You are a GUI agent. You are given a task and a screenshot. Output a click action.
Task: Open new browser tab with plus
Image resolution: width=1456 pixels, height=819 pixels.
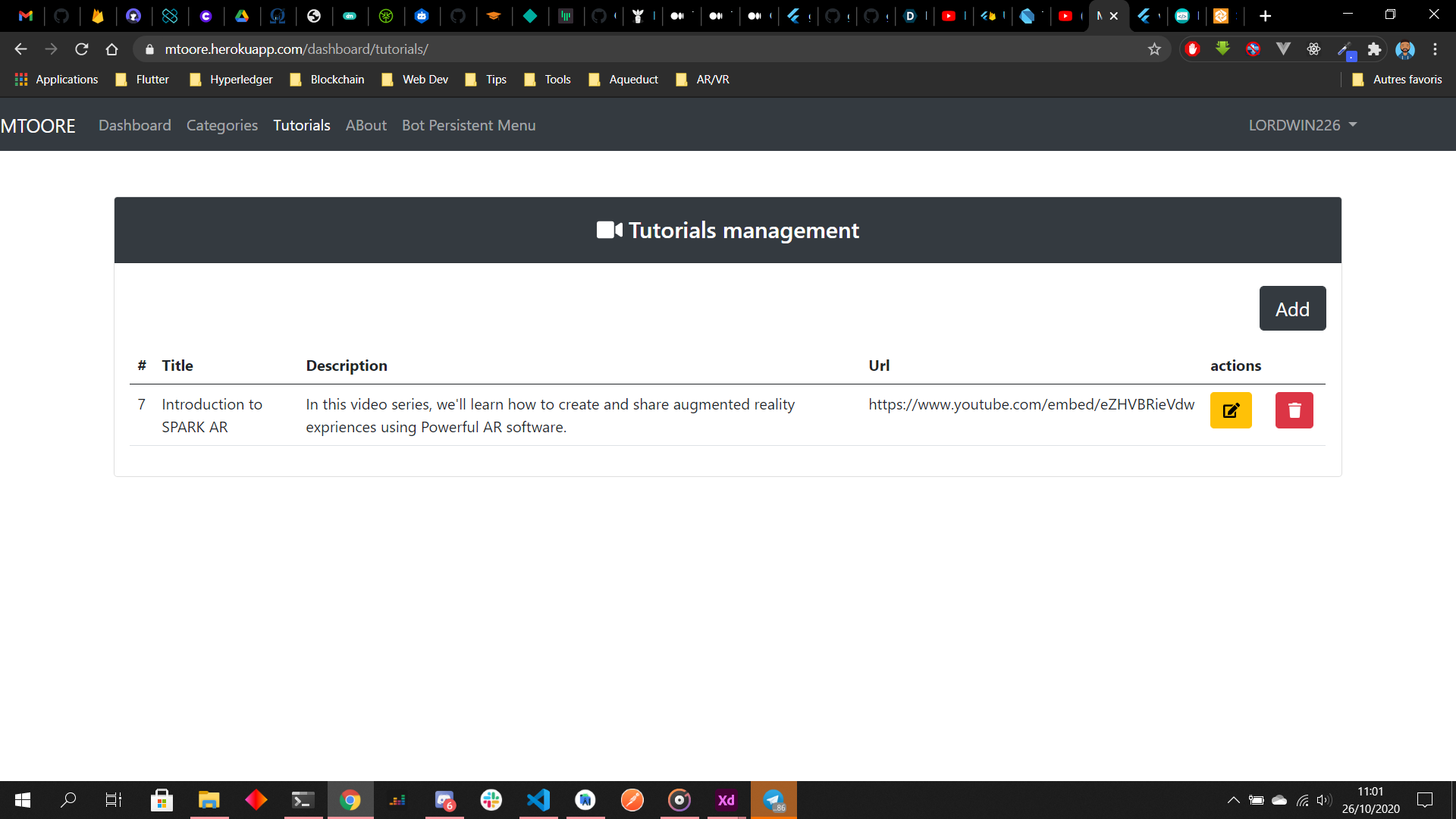tap(1265, 15)
